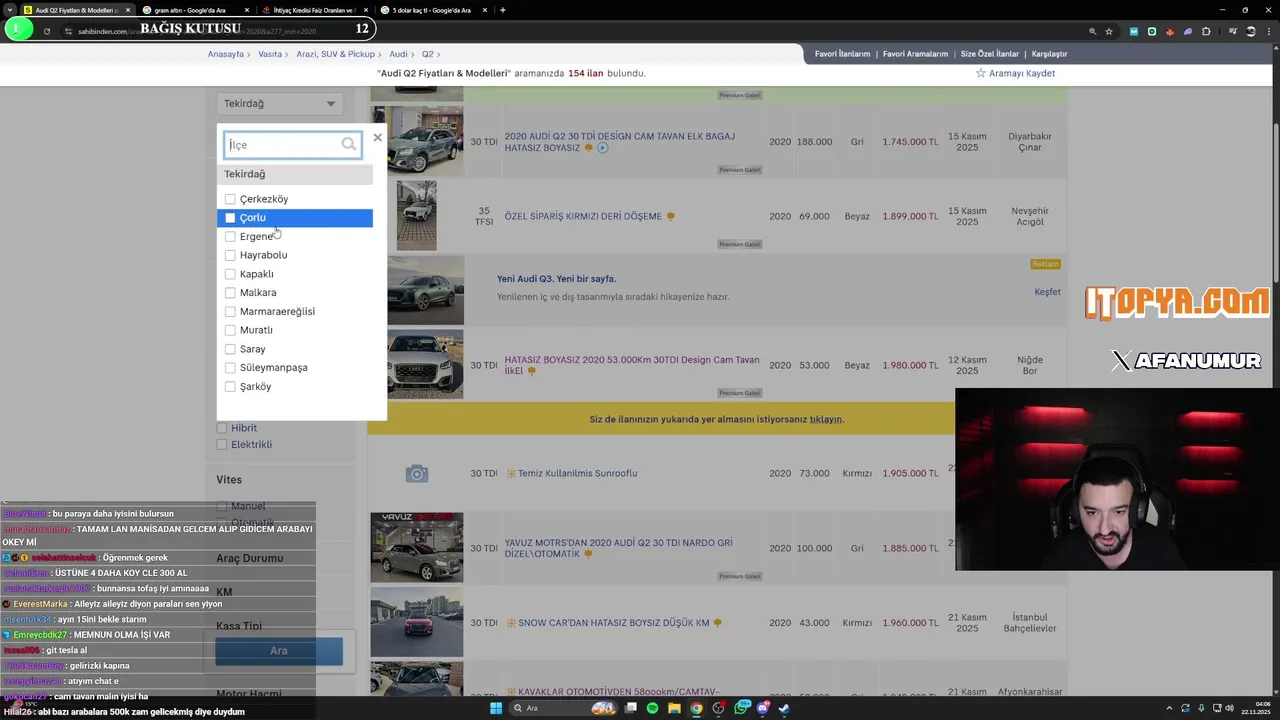The height and width of the screenshot is (720, 1280).
Task: Tick the highlighted Çorlu checkbox
Action: 230,218
